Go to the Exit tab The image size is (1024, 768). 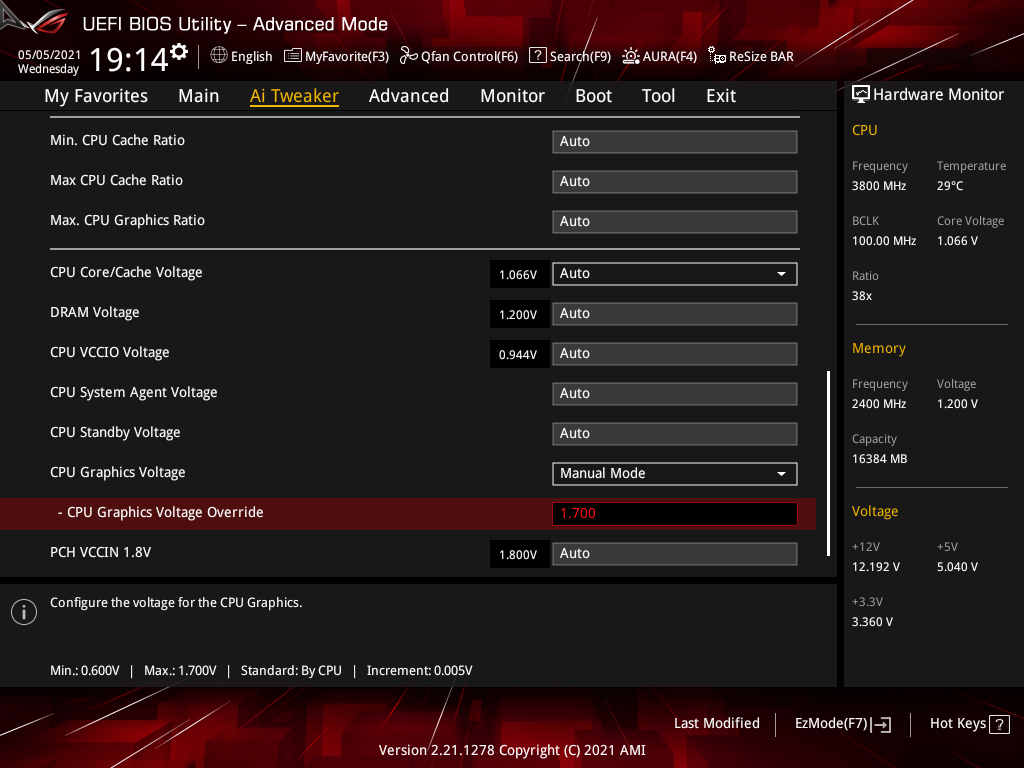click(x=721, y=96)
